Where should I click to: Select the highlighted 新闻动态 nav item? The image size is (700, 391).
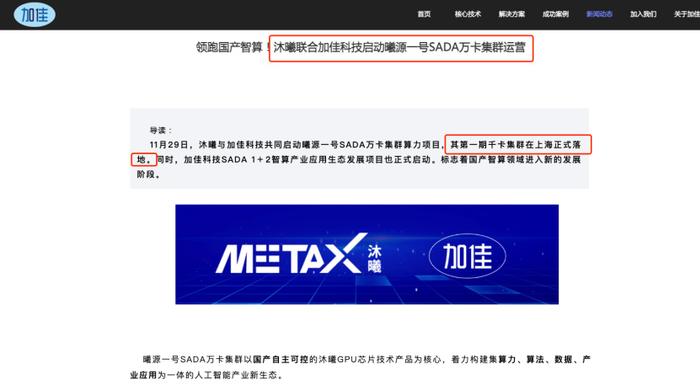coord(599,14)
